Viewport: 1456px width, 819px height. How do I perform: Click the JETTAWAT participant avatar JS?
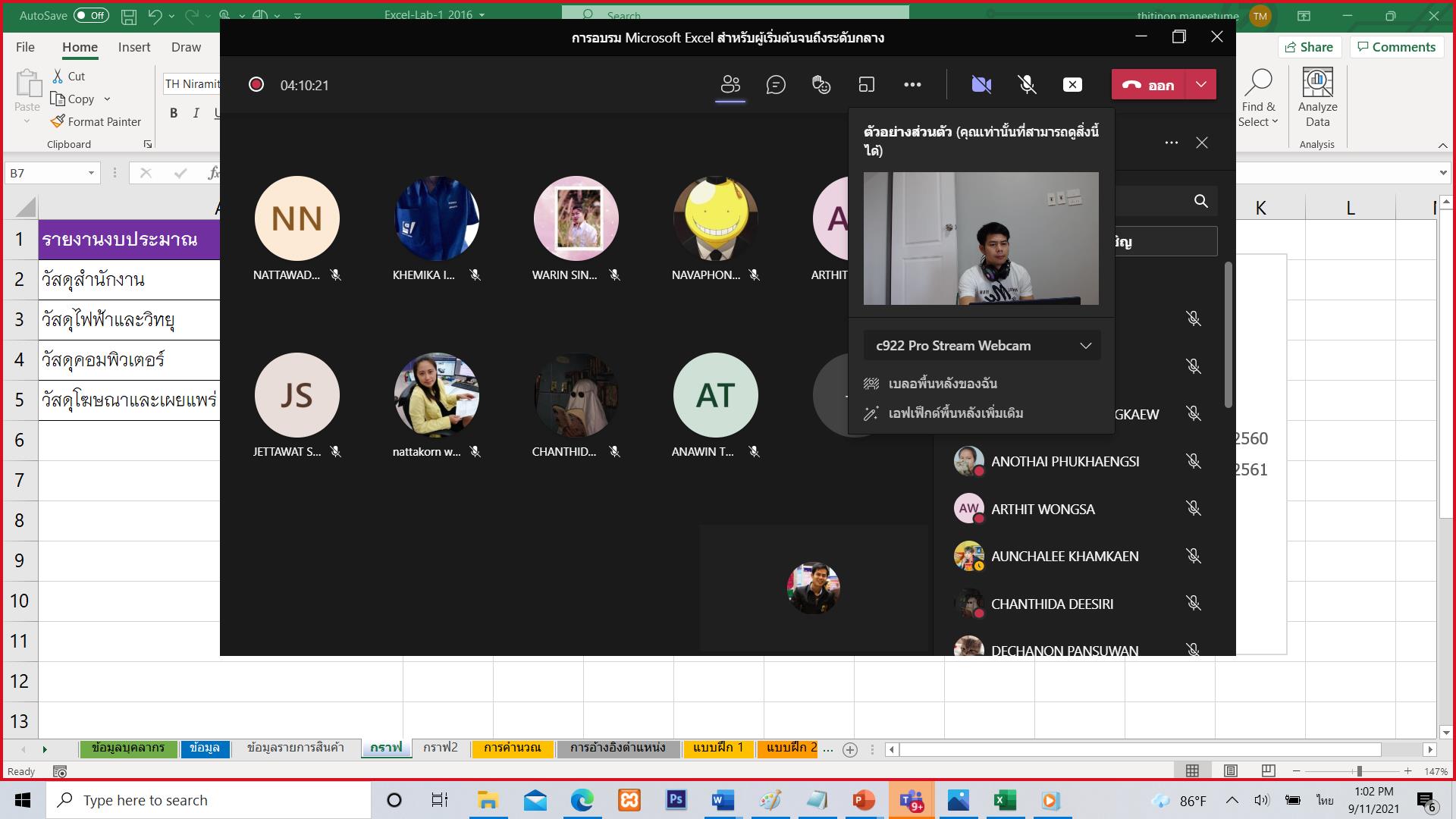(x=297, y=395)
